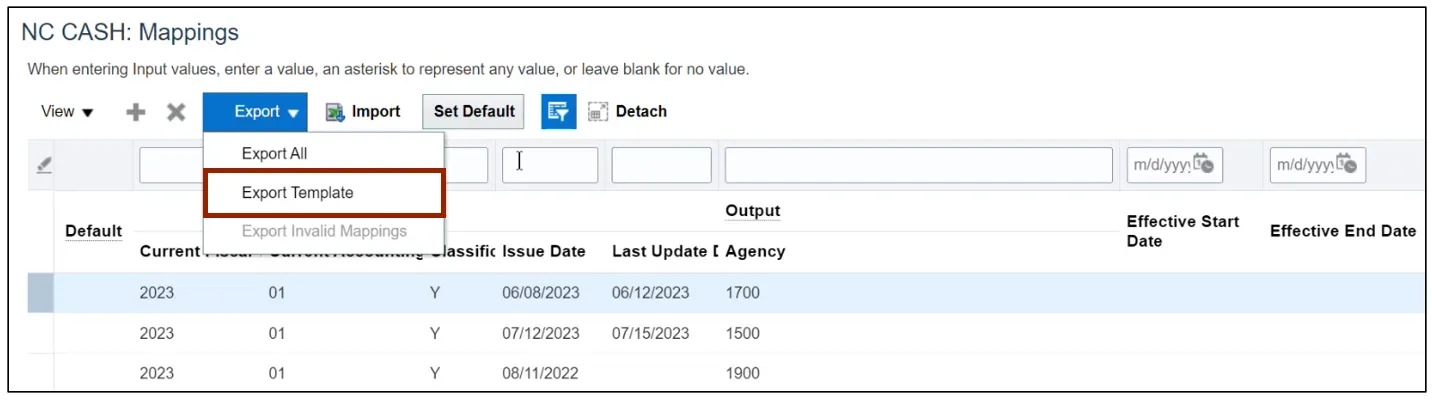Open the Effective End Date calendar picker
The image size is (1432, 400).
point(1347,165)
